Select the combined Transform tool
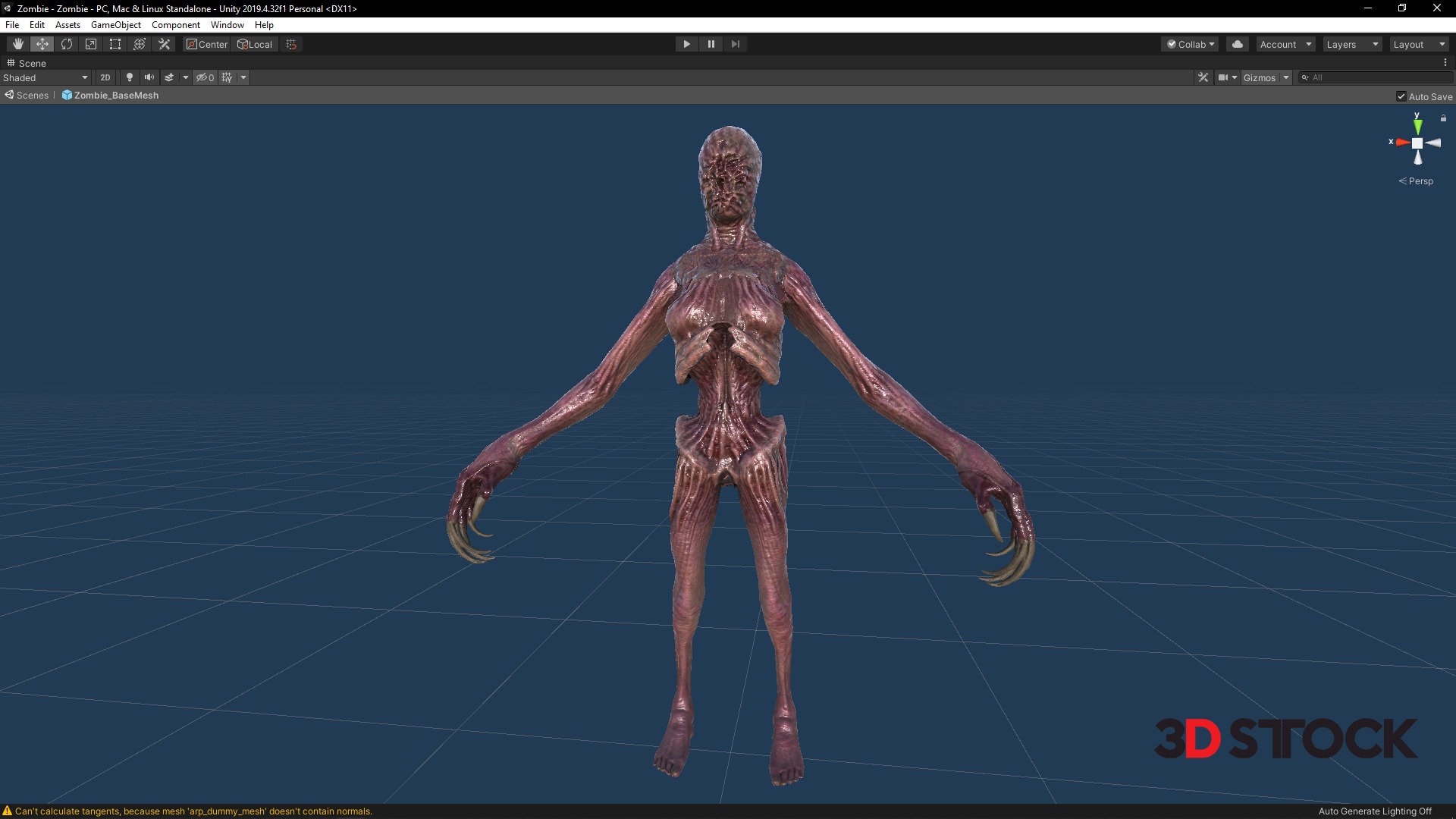Screen dimensions: 1456x819 (x=140, y=44)
